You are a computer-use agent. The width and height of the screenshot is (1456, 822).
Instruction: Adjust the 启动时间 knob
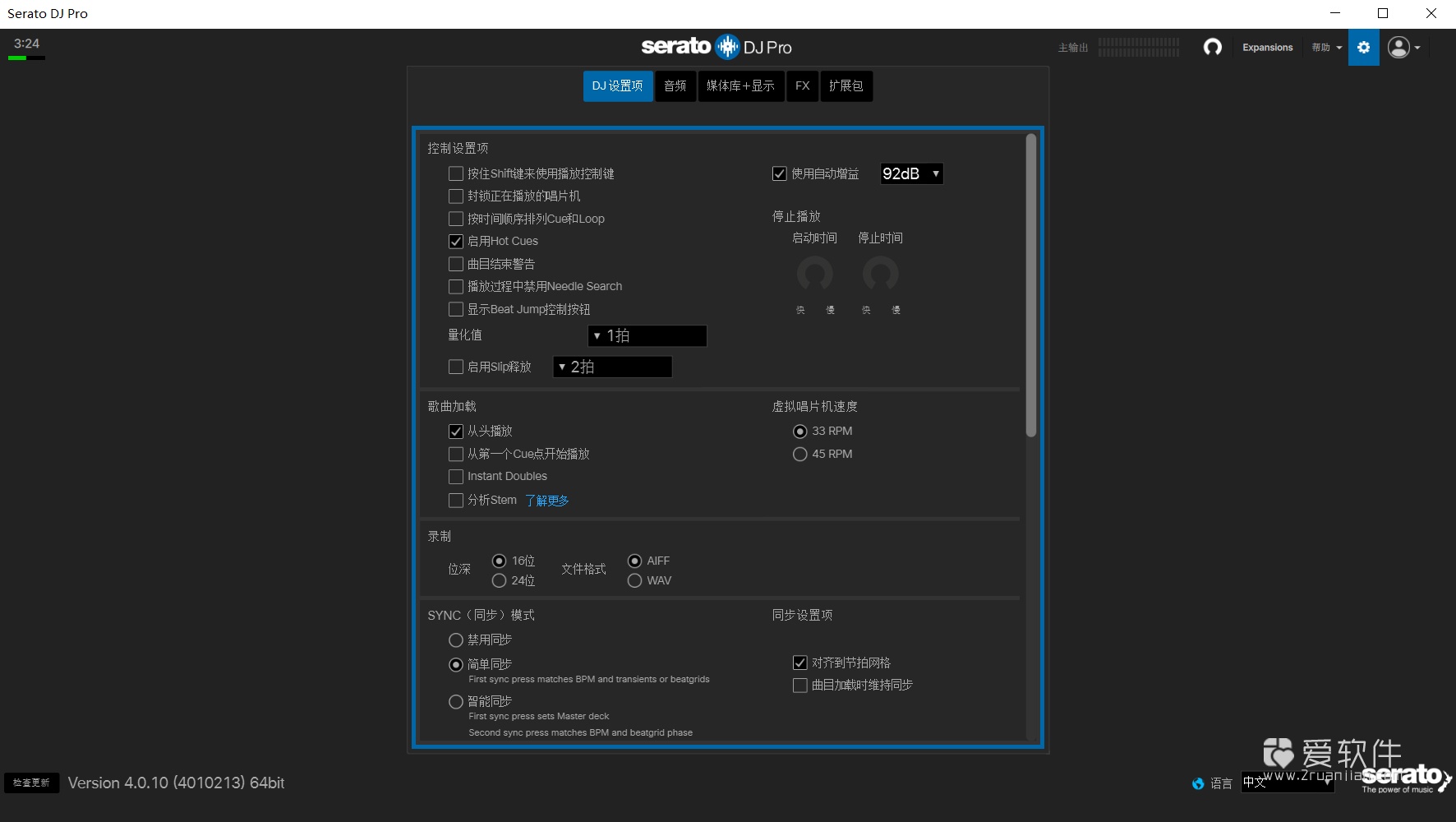814,274
